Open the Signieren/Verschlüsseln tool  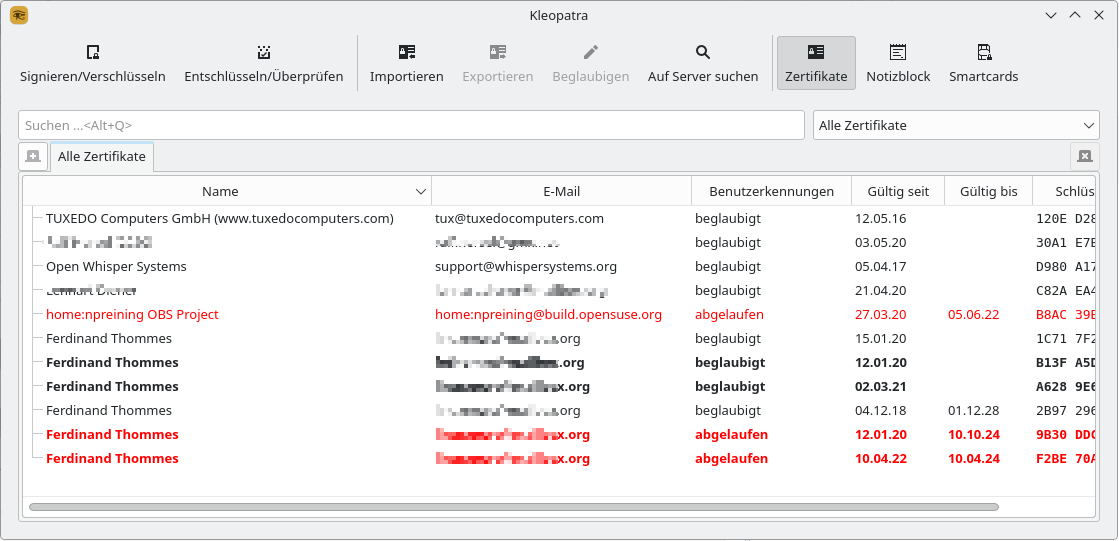93,64
